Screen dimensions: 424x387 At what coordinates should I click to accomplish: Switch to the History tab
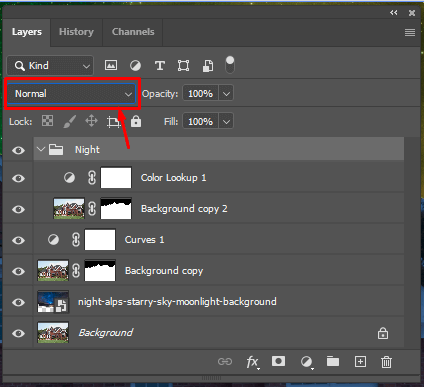click(76, 32)
